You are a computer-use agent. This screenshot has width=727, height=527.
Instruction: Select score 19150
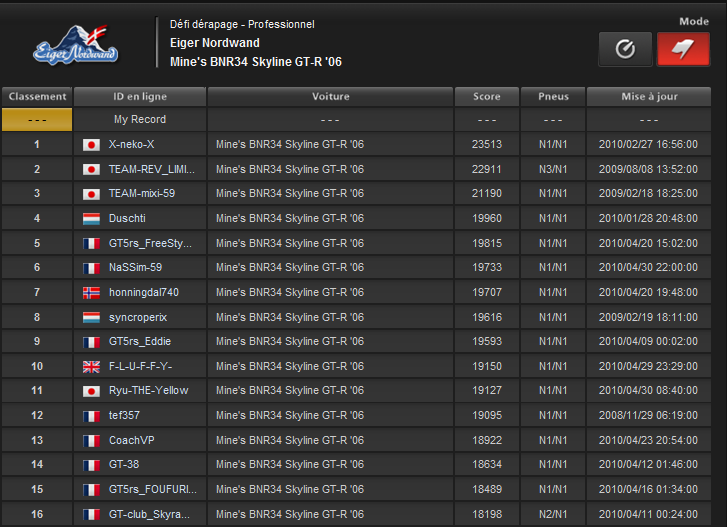click(x=487, y=367)
